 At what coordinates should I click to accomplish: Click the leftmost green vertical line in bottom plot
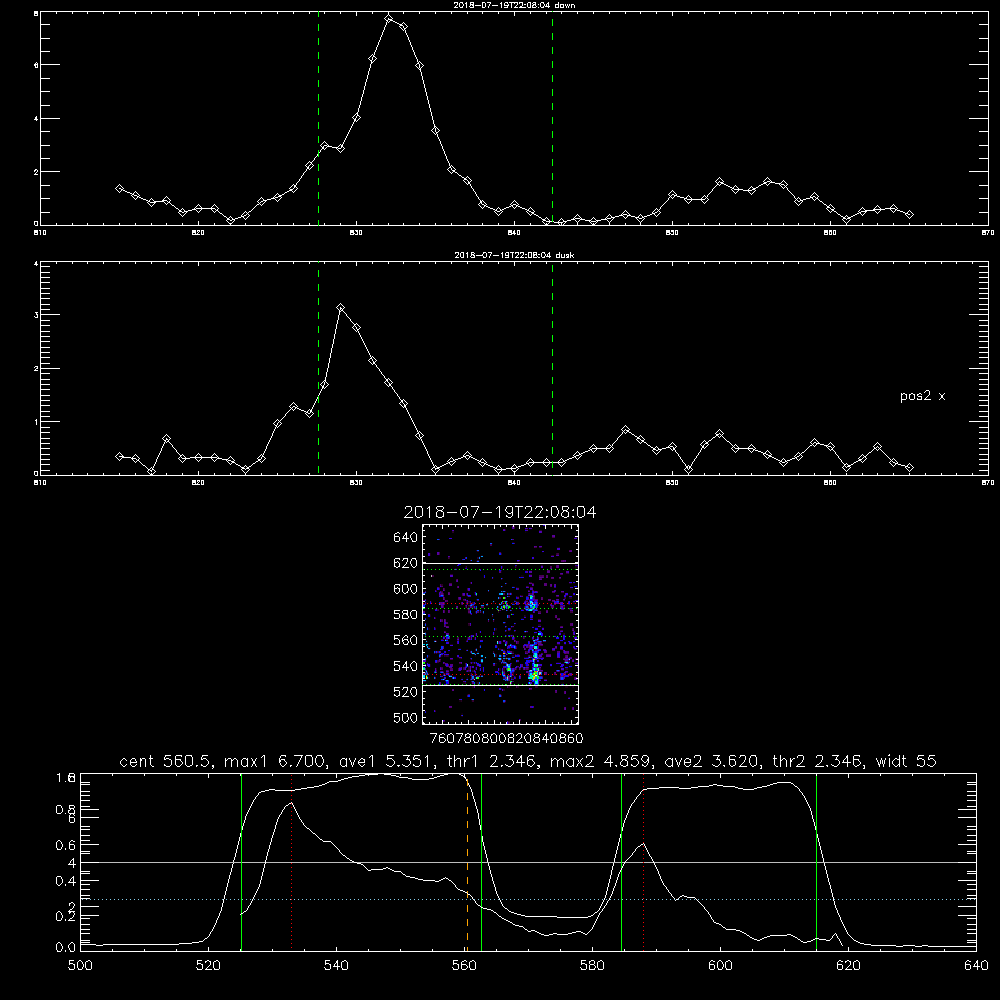coord(241,862)
